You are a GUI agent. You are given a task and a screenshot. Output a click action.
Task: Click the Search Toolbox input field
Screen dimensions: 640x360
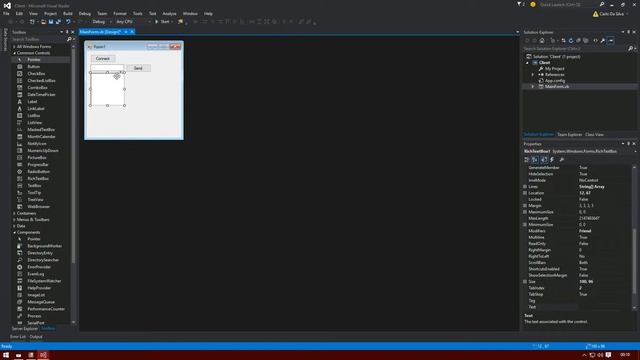point(39,39)
